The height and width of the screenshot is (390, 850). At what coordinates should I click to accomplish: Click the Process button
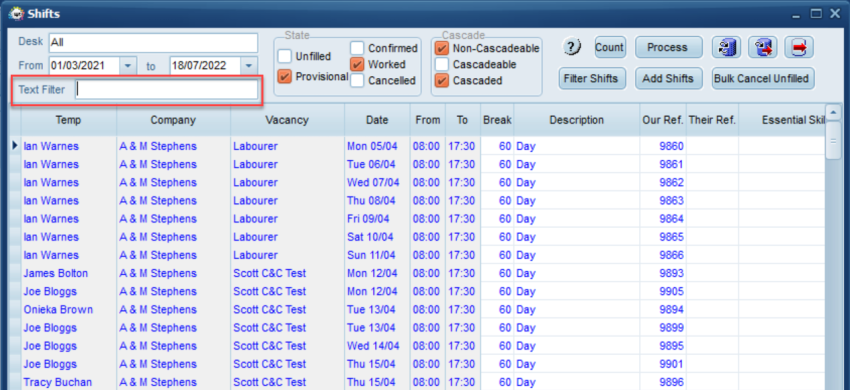tap(667, 48)
